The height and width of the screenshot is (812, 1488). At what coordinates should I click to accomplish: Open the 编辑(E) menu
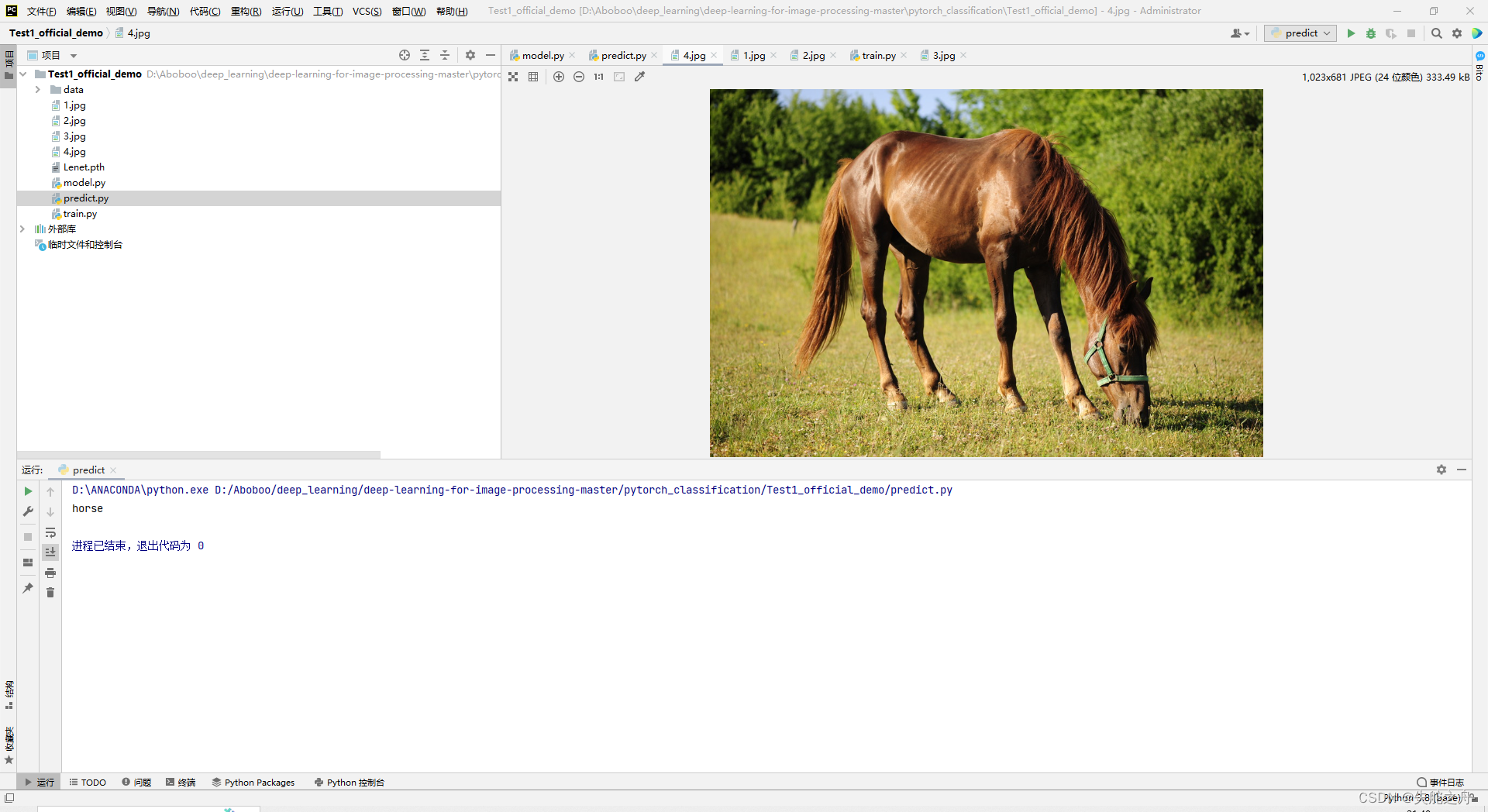(x=81, y=11)
